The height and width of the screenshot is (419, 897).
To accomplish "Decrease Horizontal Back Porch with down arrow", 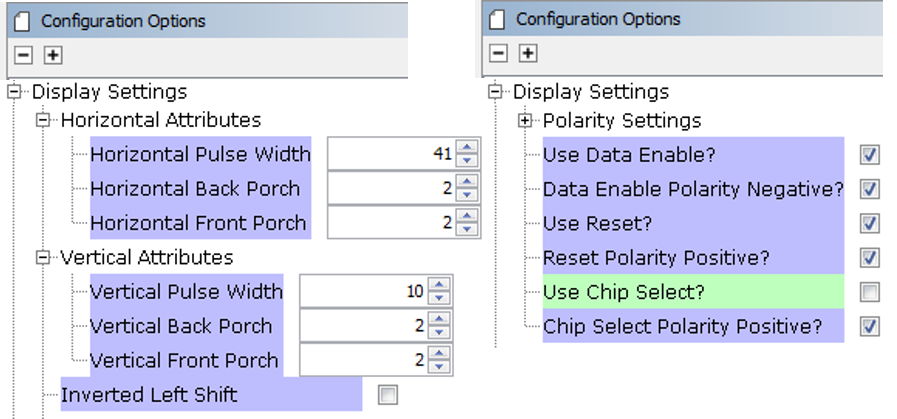I will point(467,195).
